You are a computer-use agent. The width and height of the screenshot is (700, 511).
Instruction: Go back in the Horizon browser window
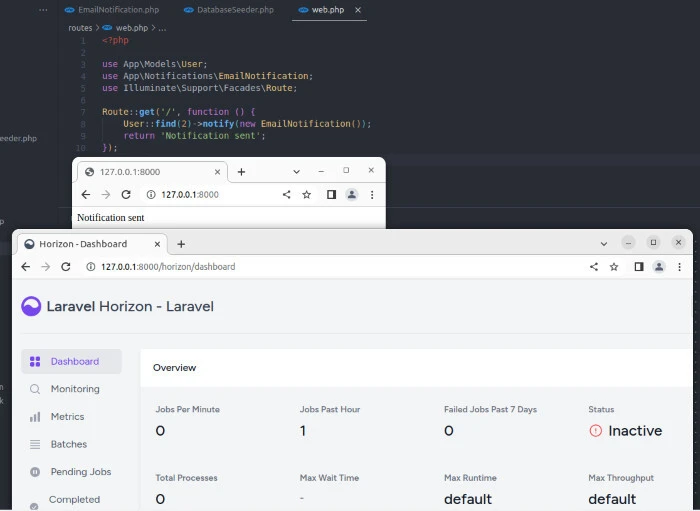[25, 267]
